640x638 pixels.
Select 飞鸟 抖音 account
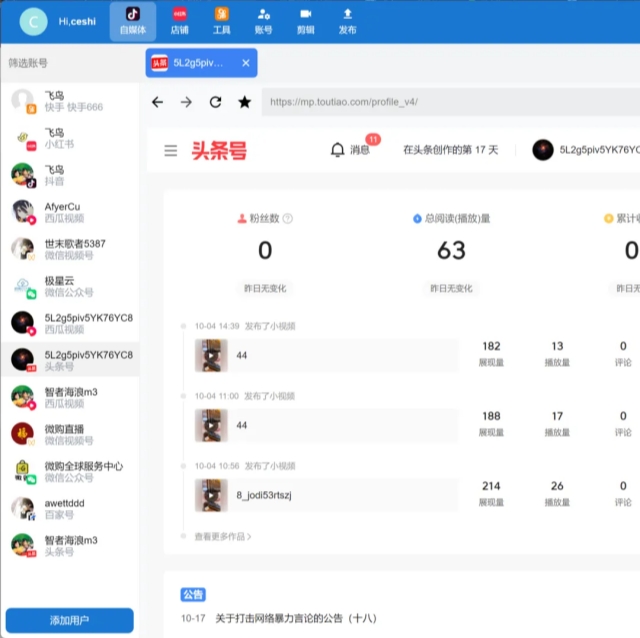69,176
